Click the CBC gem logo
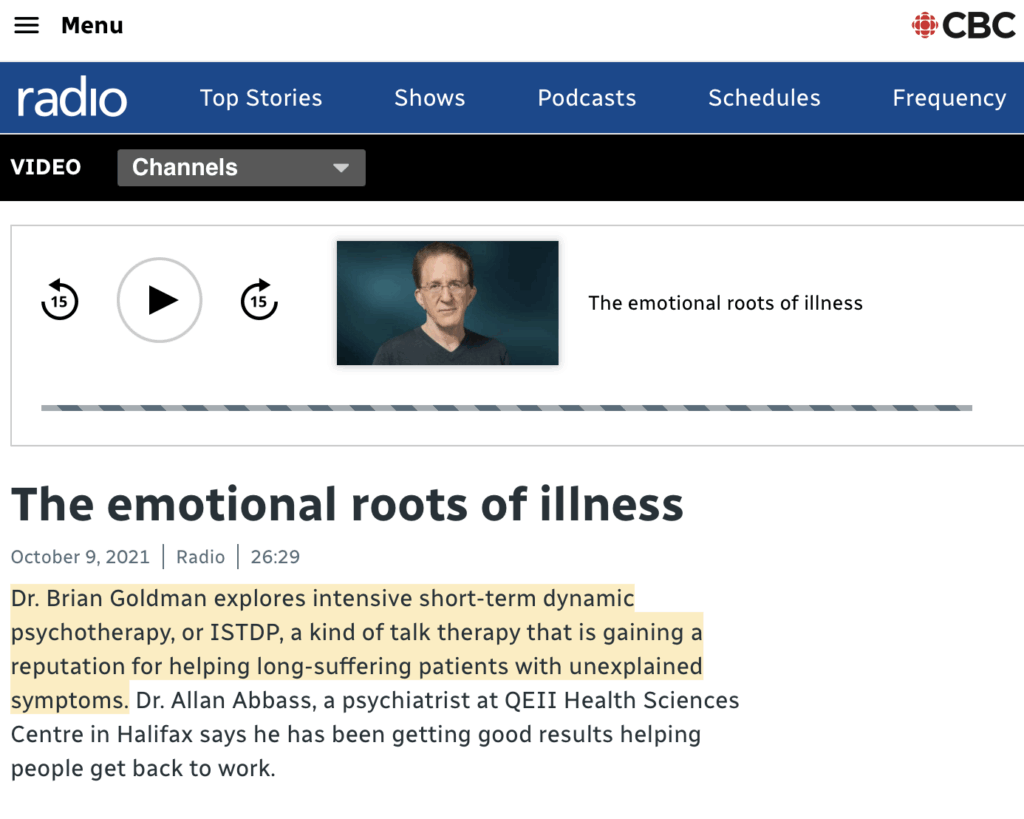 click(924, 26)
